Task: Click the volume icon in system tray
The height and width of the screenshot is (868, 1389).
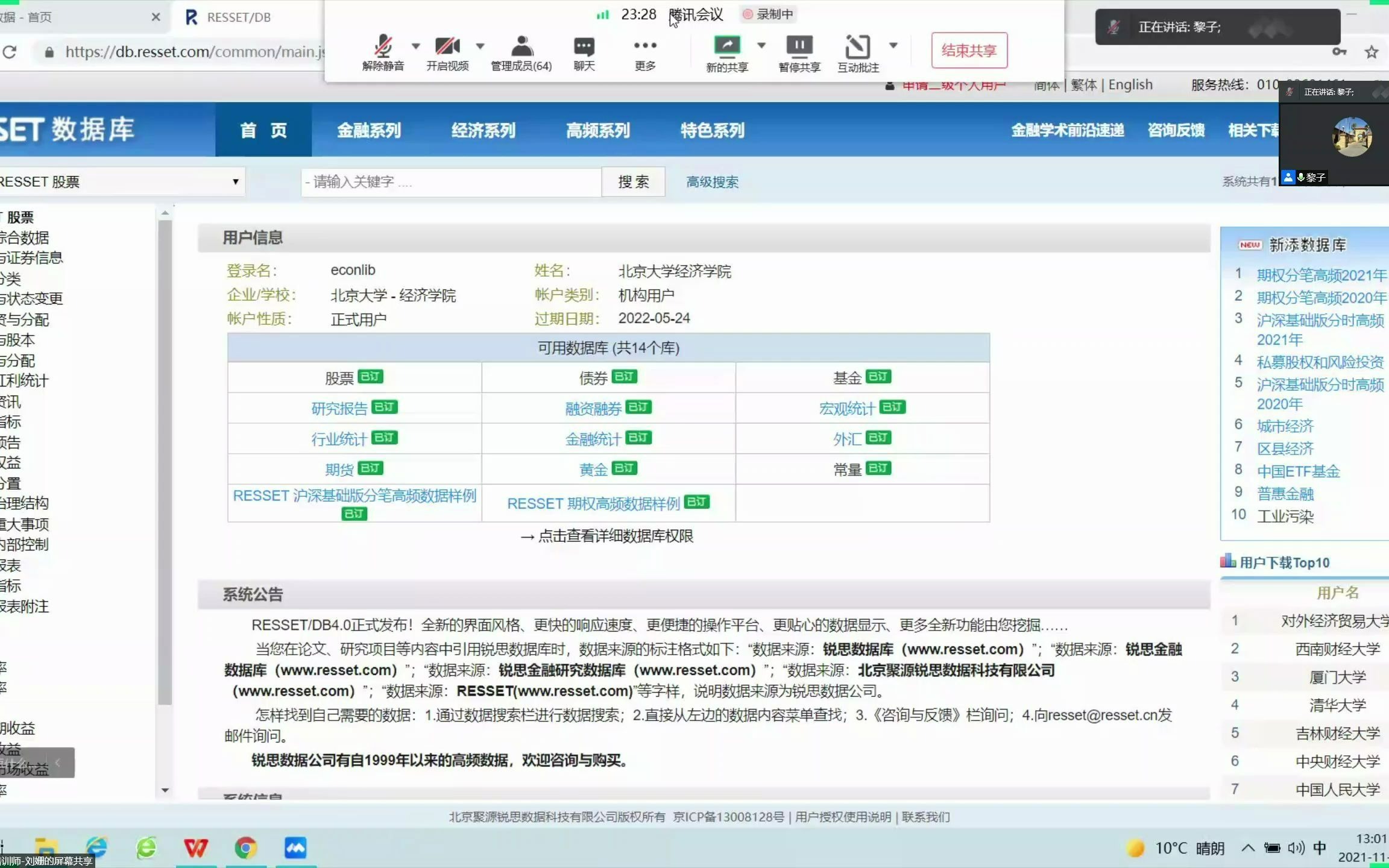Action: [x=1295, y=848]
